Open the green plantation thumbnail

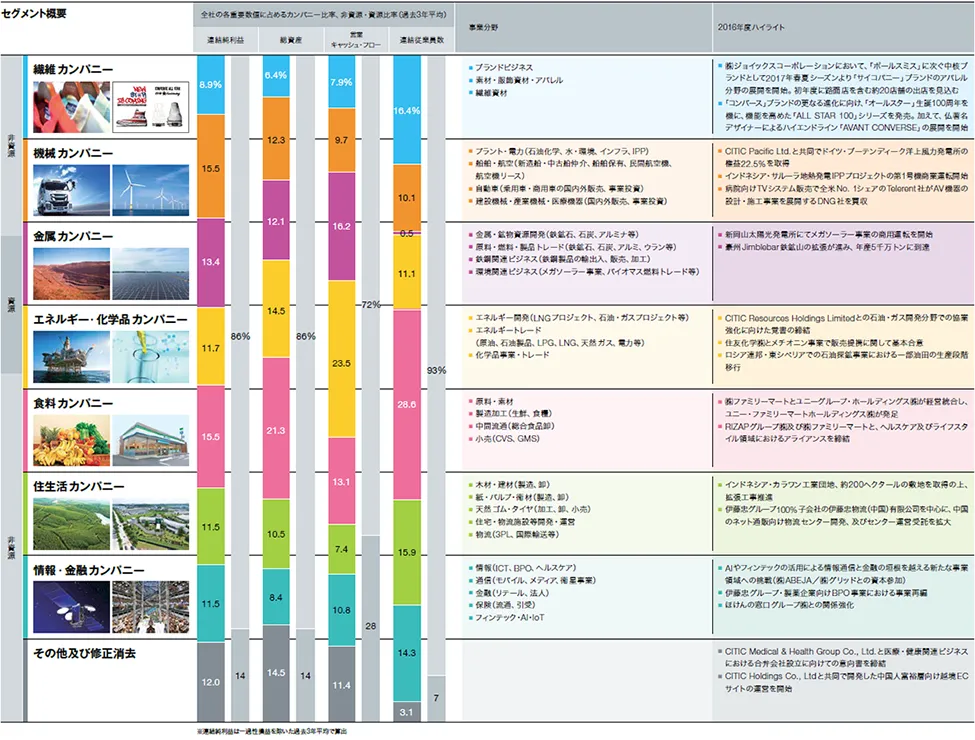pyautogui.click(x=72, y=524)
